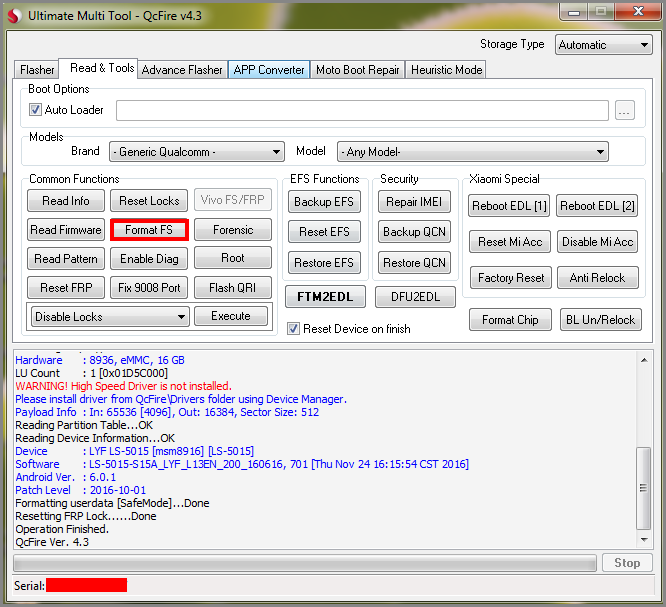Image resolution: width=666 pixels, height=607 pixels.
Task: Click the Execute button
Action: pyautogui.click(x=231, y=316)
